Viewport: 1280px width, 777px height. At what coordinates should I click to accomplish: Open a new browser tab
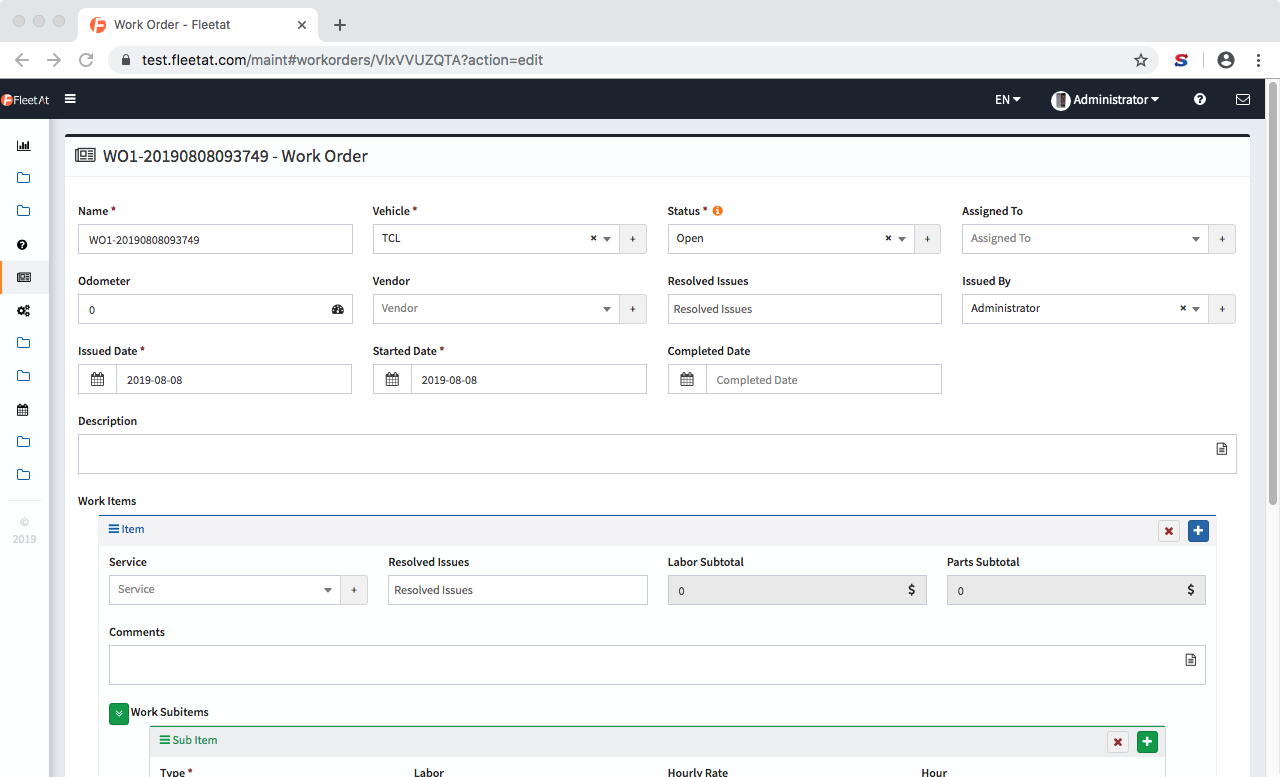340,24
